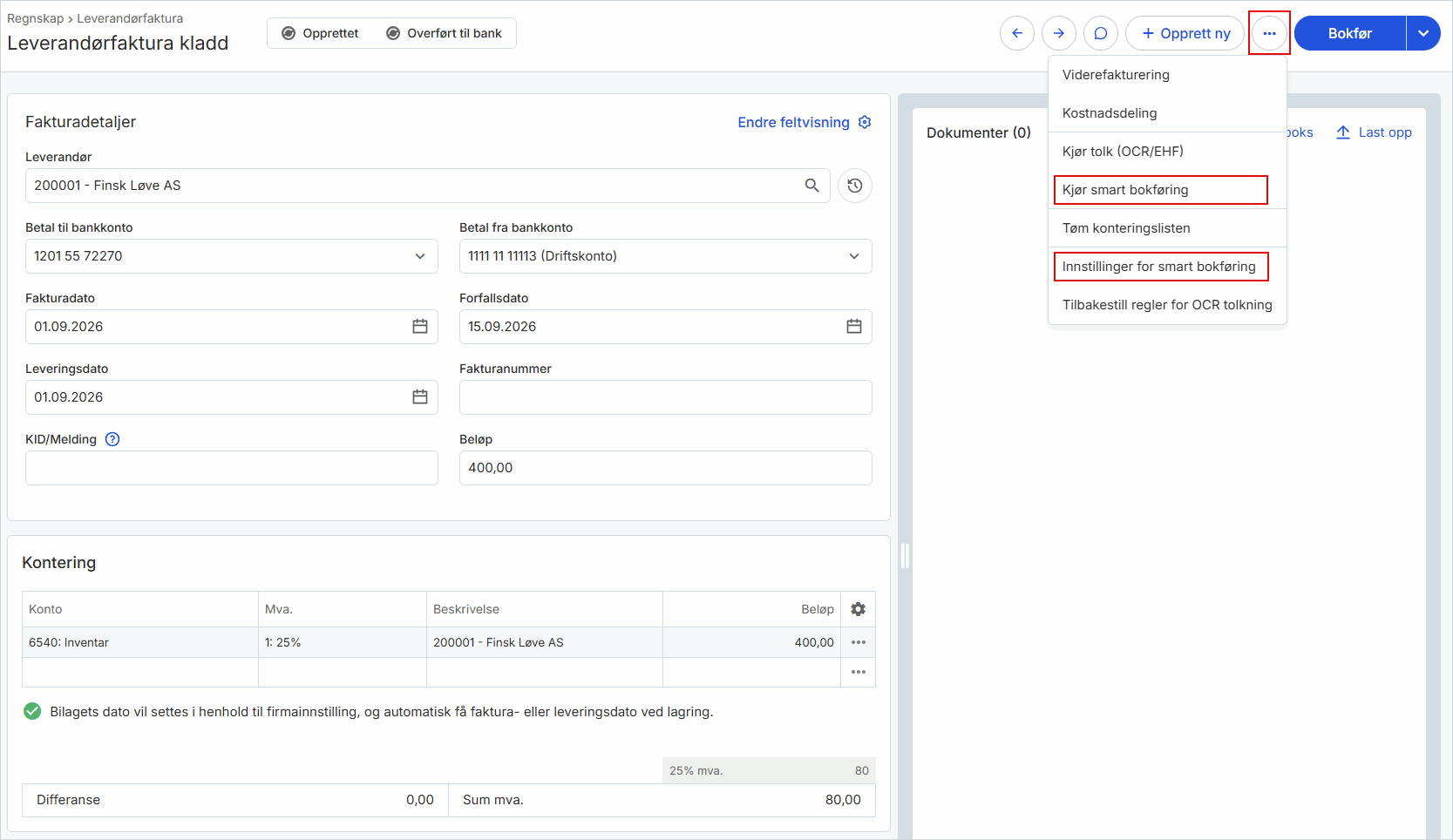Open Bokfør split-button dropdown arrow
1453x840 pixels.
(1423, 33)
